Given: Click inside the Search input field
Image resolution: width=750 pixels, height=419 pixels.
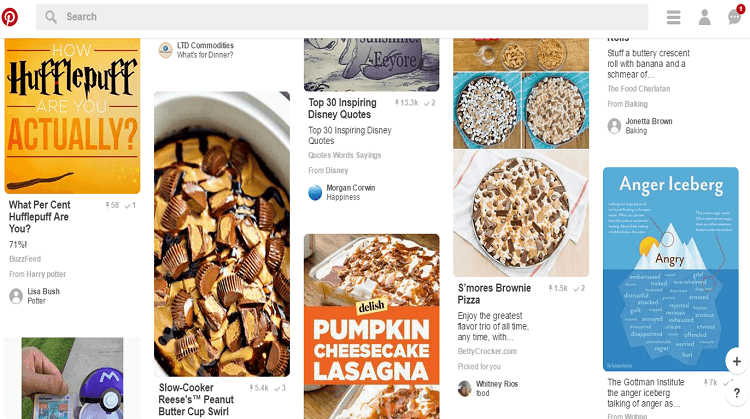Looking at the screenshot, I should [342, 17].
